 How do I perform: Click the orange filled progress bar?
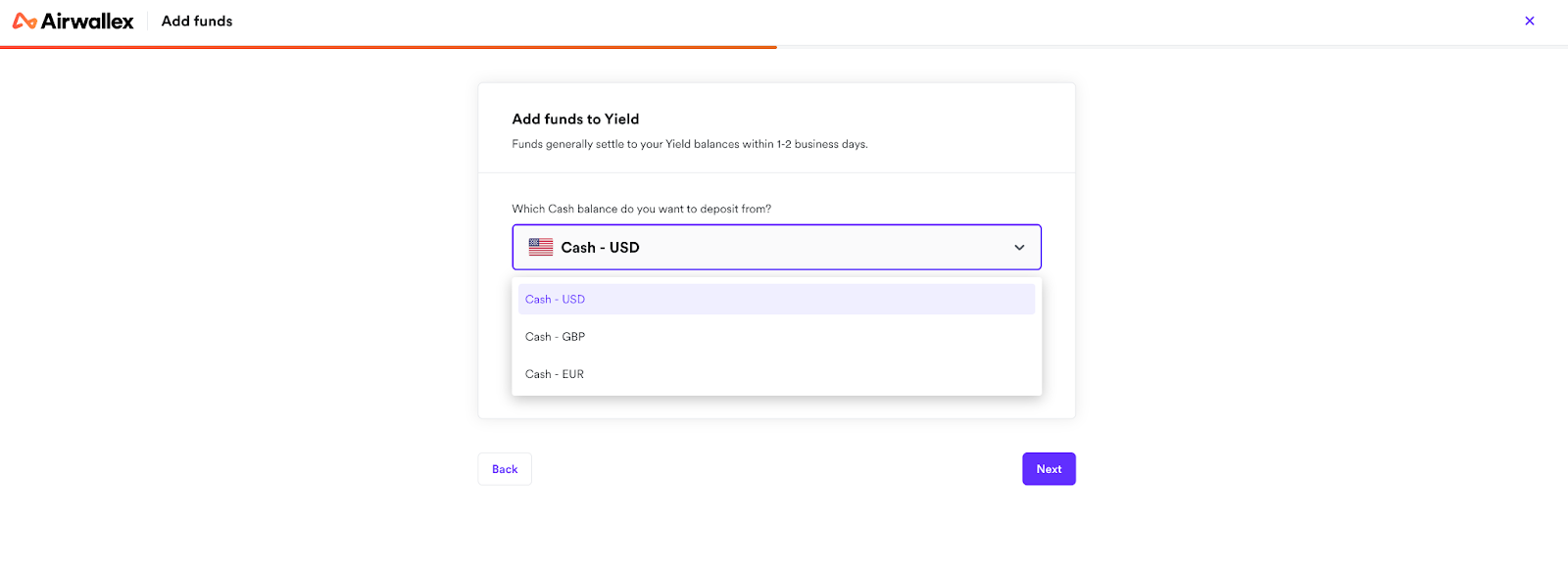click(x=388, y=47)
